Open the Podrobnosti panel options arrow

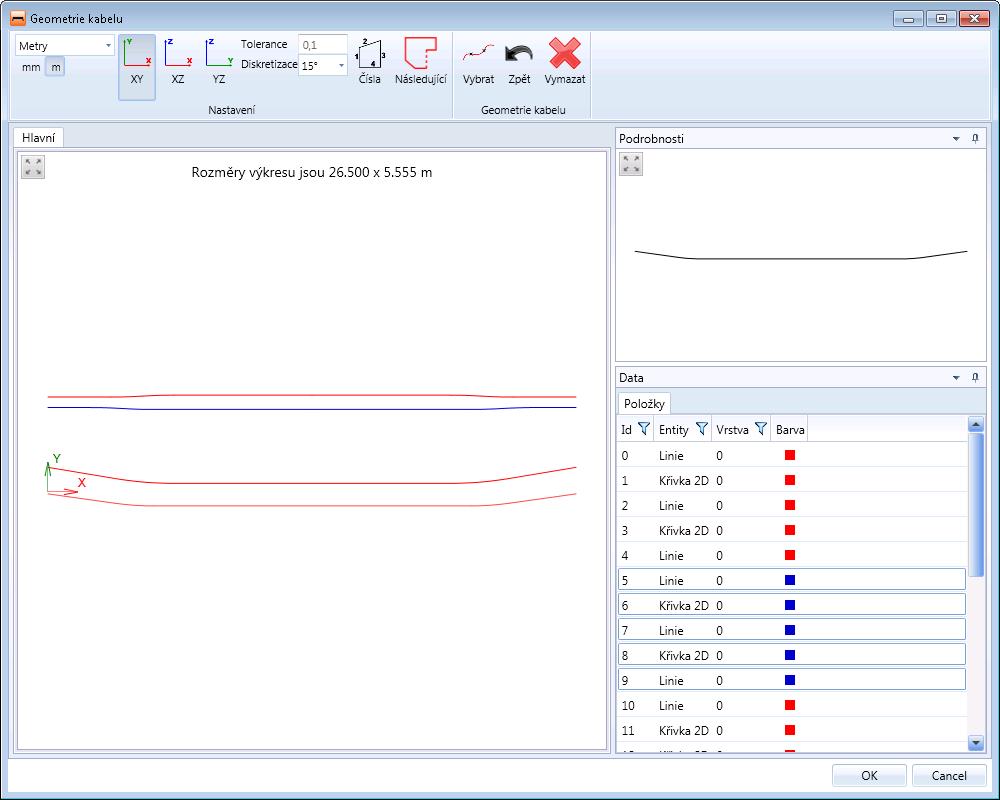[956, 138]
